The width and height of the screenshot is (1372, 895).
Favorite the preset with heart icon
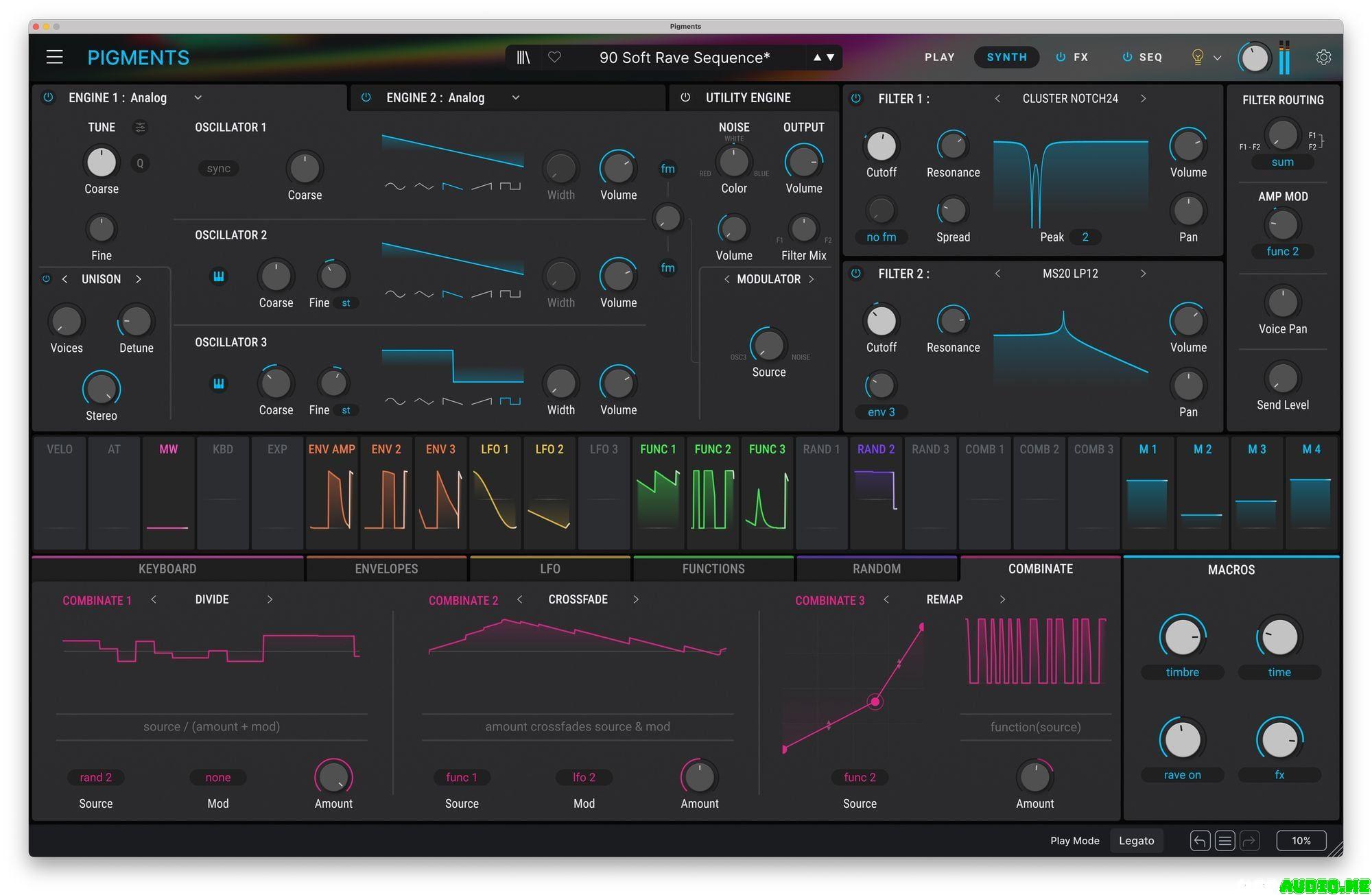point(555,58)
